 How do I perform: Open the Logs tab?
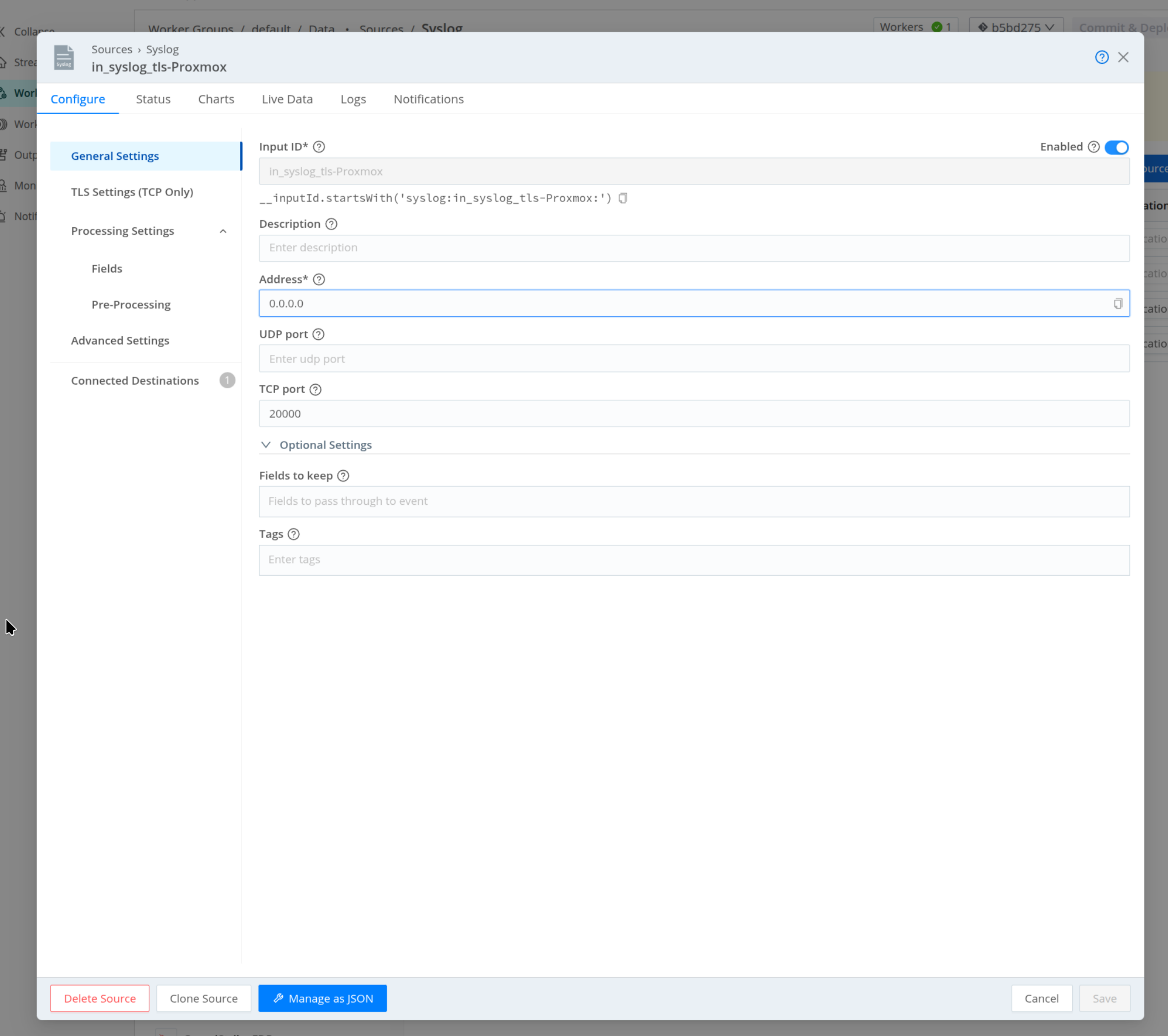coord(353,99)
